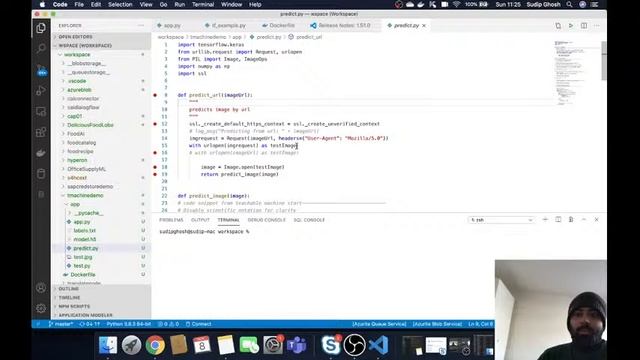Click Python 3.8.3 64-bit interpreter selector

129,324
